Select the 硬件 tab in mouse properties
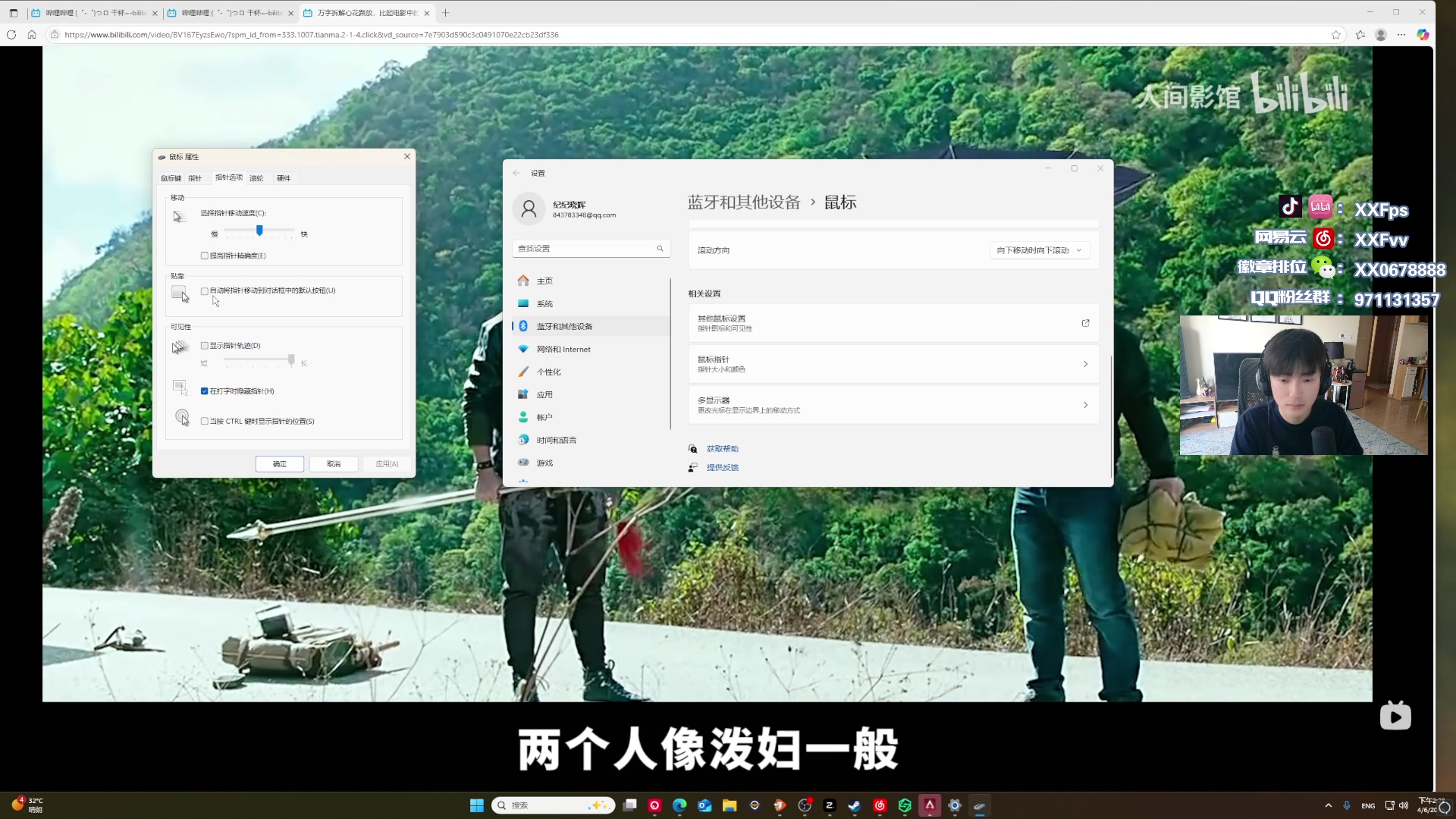 284,178
